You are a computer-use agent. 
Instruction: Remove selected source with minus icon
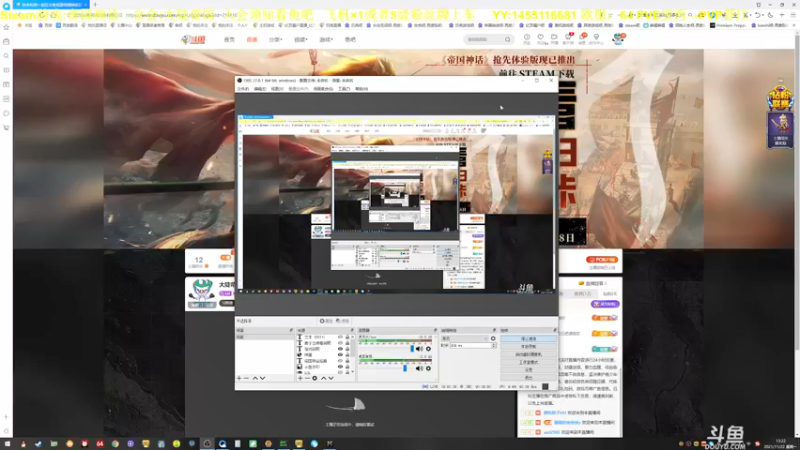pos(307,378)
